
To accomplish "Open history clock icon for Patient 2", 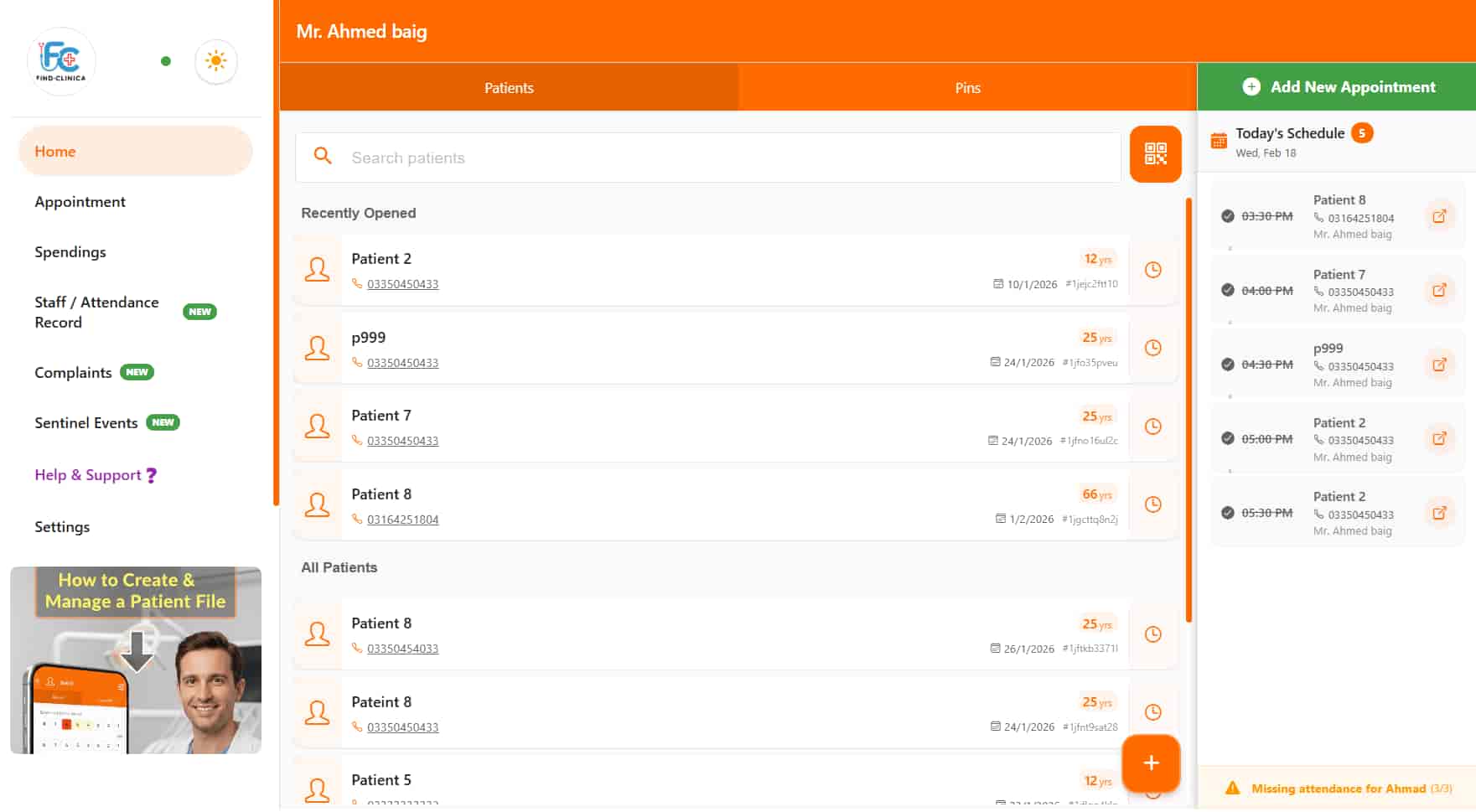I will pyautogui.click(x=1152, y=270).
